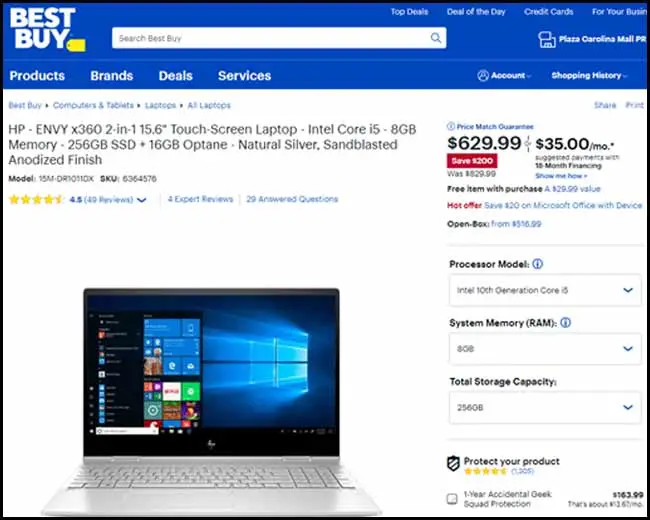The height and width of the screenshot is (520, 650).
Task: Click Processor Model info icon
Action: point(537,264)
